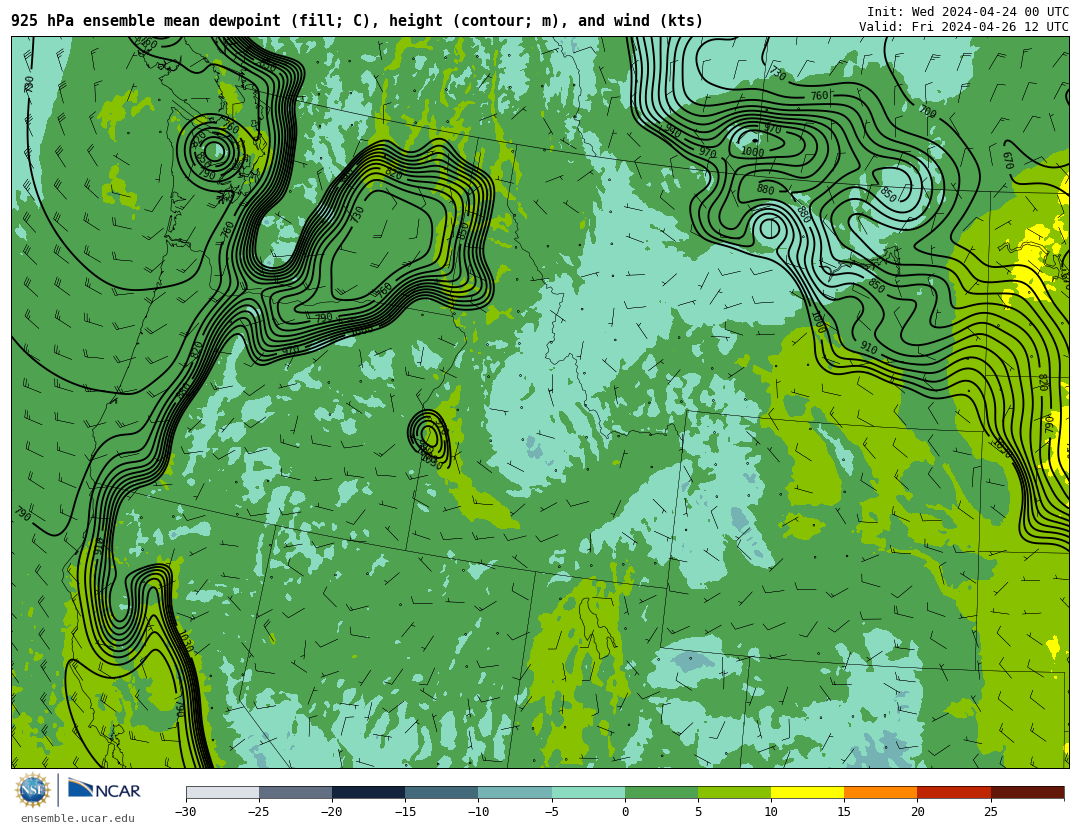Click the 1030 contour label on the map
1080x831 pixels.
click(x=185, y=642)
